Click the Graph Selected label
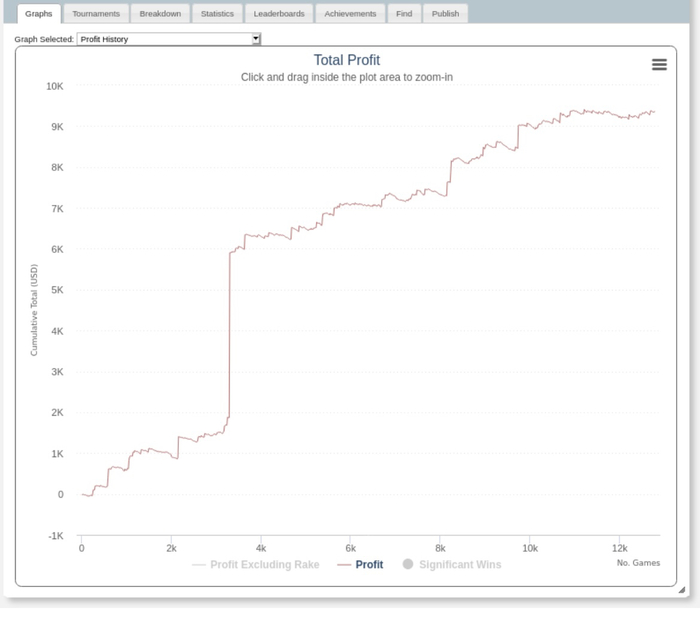This screenshot has width=700, height=617. click(x=44, y=39)
